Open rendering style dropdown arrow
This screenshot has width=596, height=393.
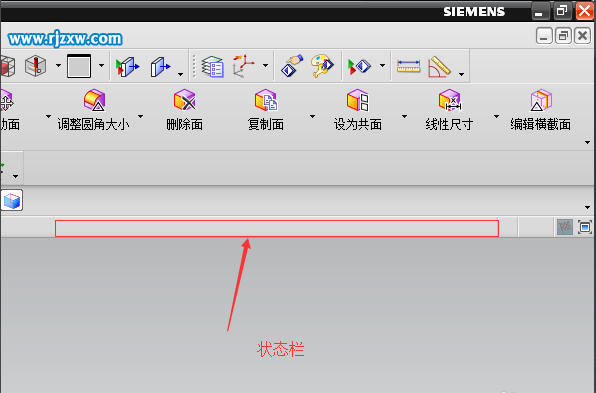pos(58,66)
